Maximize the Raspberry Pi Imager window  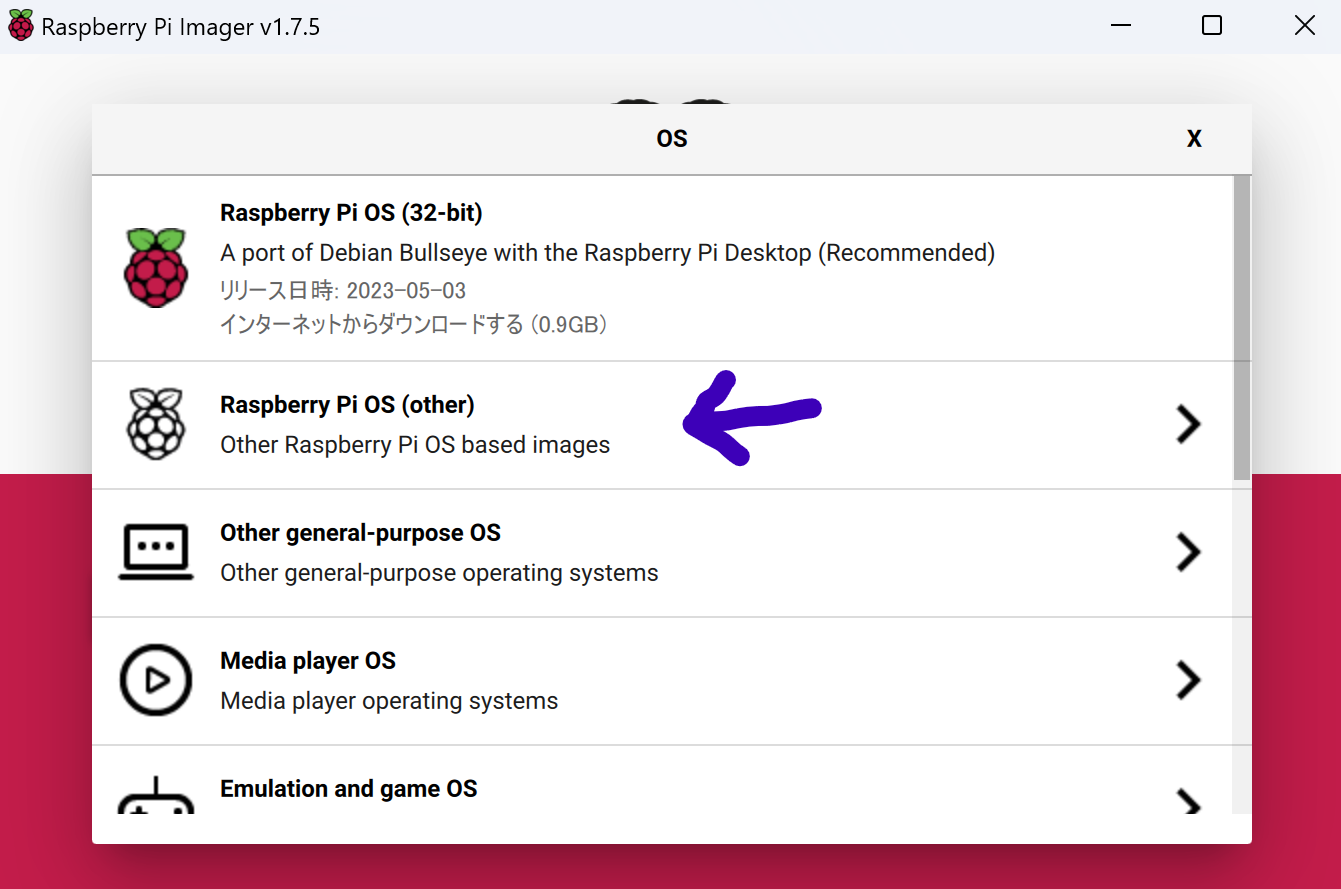[1212, 26]
